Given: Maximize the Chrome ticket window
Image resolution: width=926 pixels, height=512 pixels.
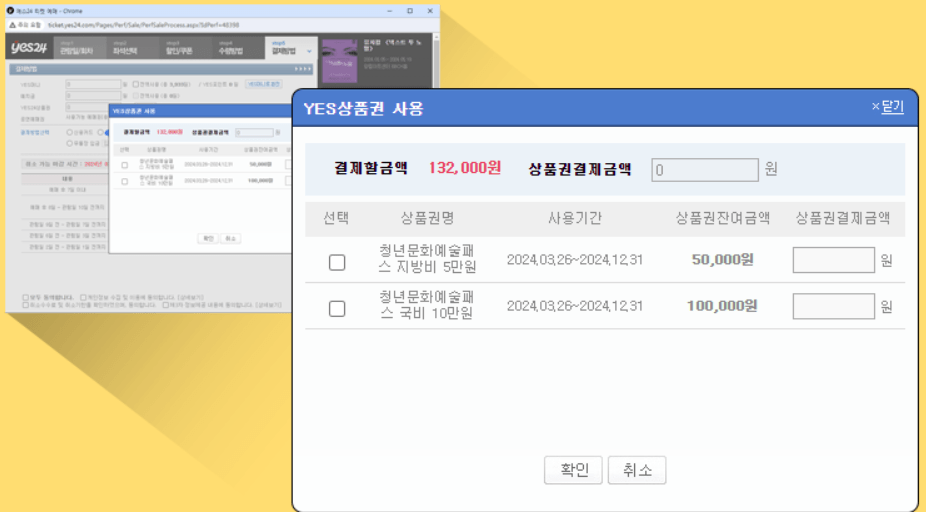Looking at the screenshot, I should [x=410, y=11].
